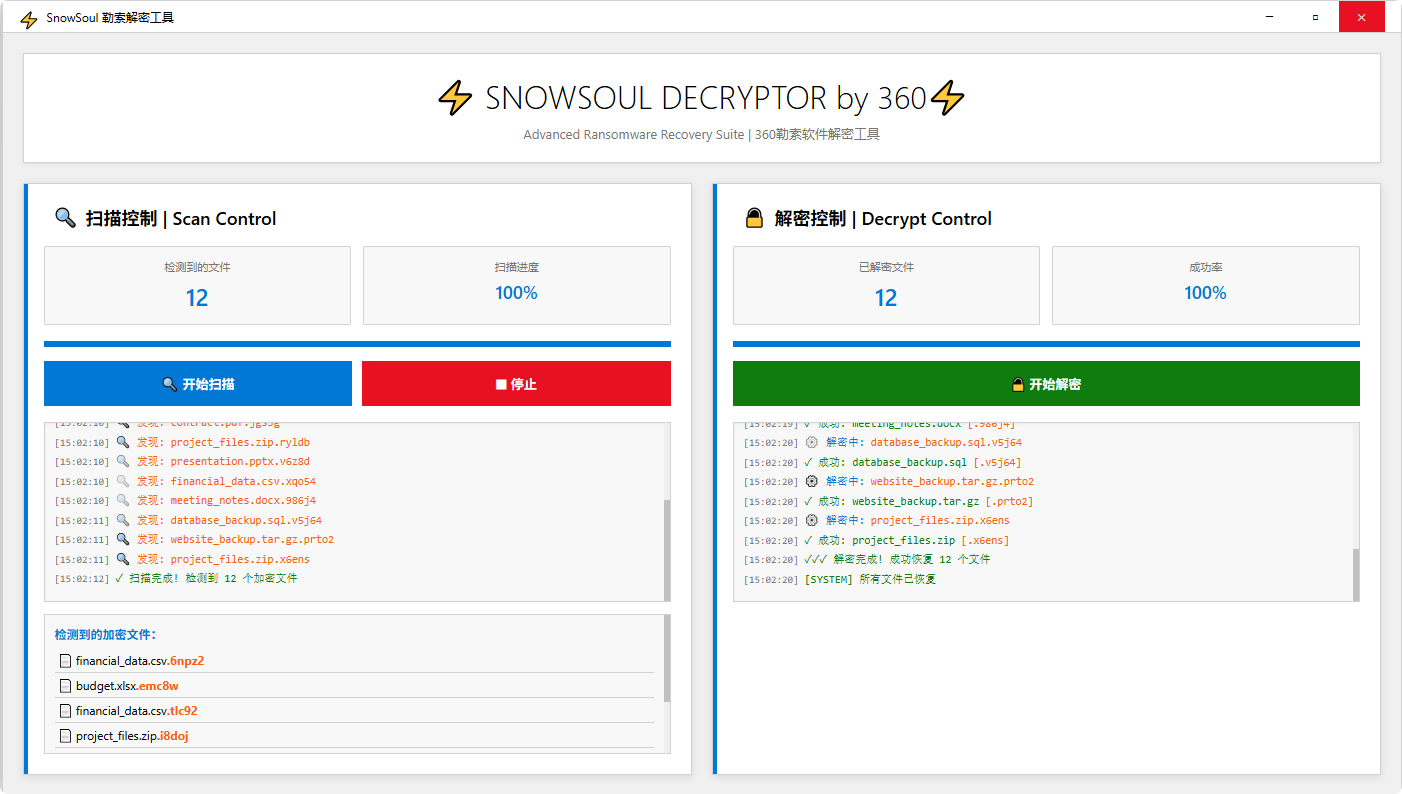Click the lightning bolt left of SNOWSOUL title
Screen dimensions: 1402x794
pos(455,98)
